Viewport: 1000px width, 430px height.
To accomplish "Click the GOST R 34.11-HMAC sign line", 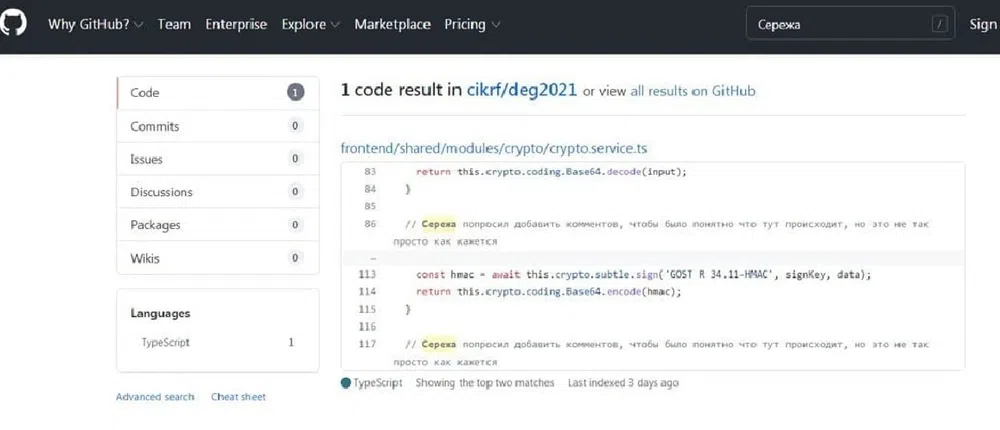I will 643,274.
